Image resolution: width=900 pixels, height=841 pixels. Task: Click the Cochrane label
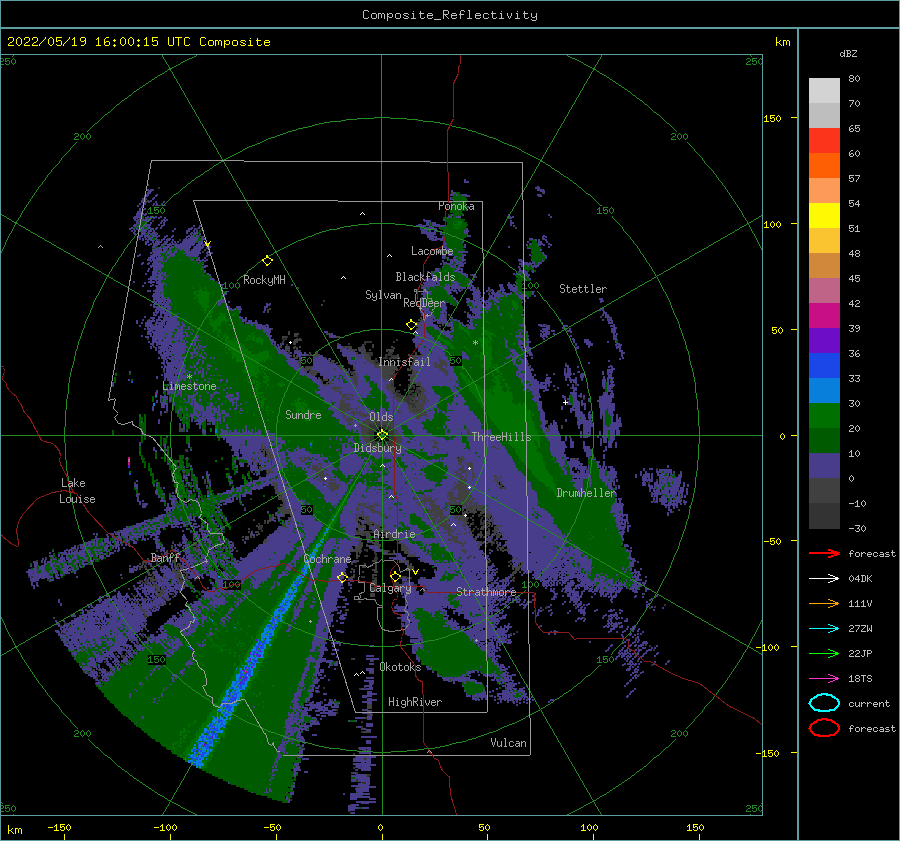pos(327,559)
